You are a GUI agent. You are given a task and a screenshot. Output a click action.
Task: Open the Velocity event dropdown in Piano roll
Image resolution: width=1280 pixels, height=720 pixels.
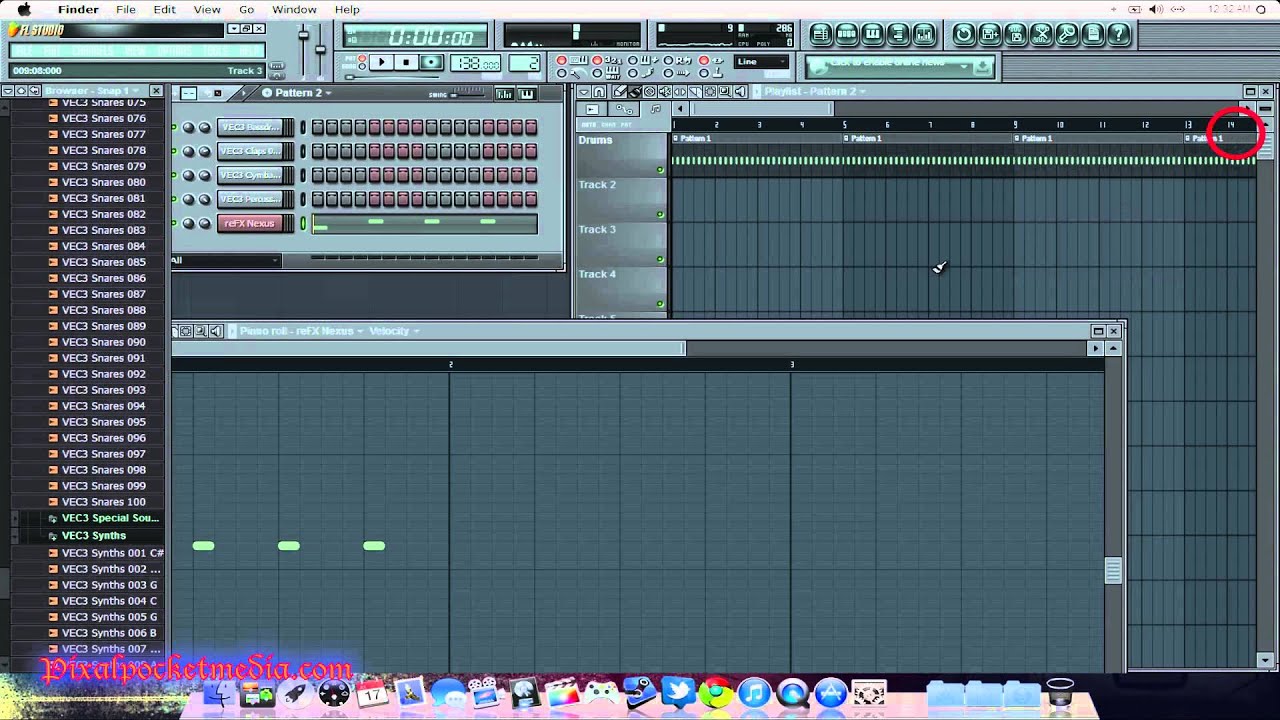(394, 331)
